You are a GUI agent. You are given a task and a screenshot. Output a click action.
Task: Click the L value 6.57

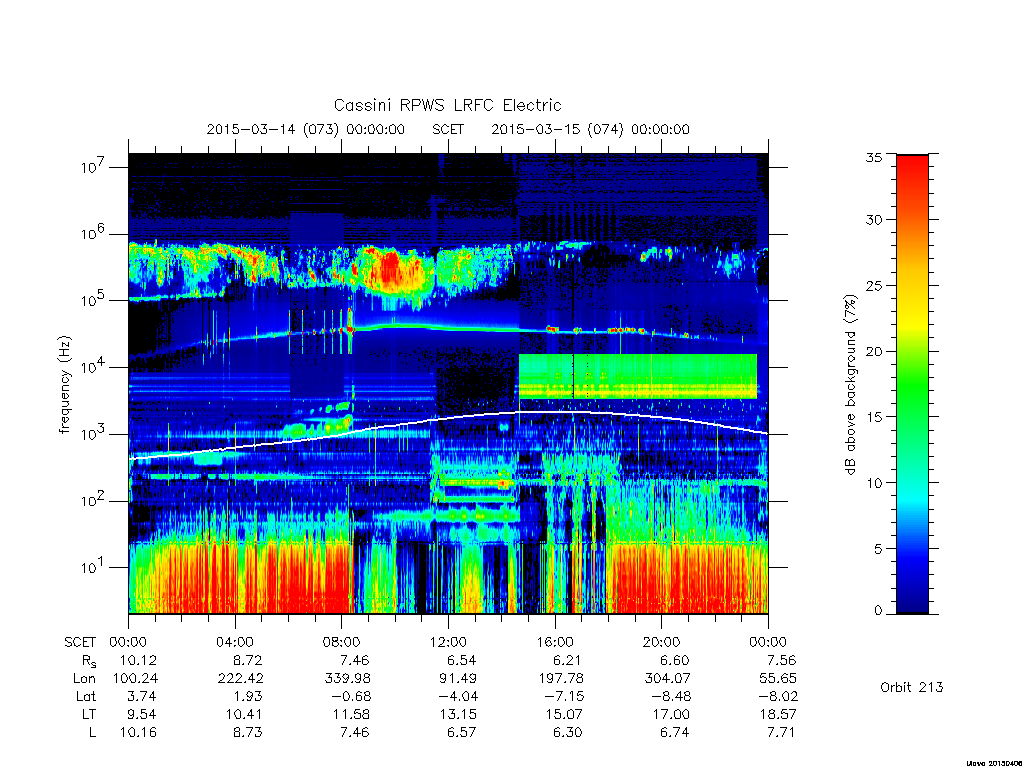[x=461, y=733]
